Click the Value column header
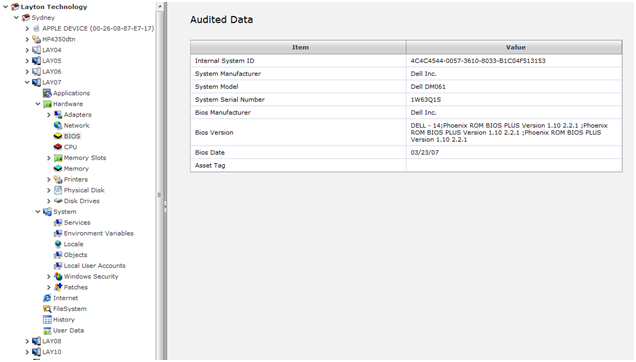 [x=514, y=47]
